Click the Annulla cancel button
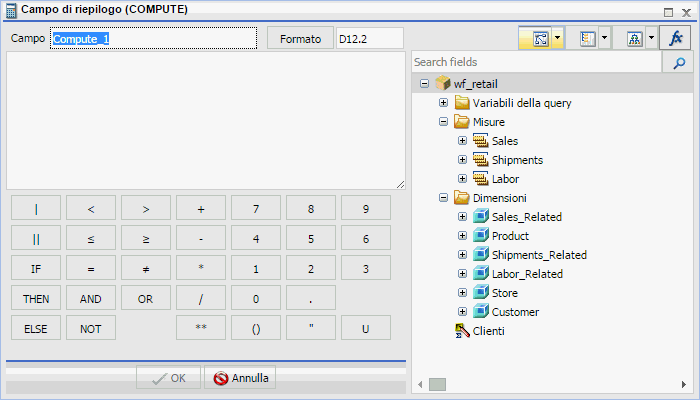 pyautogui.click(x=240, y=378)
